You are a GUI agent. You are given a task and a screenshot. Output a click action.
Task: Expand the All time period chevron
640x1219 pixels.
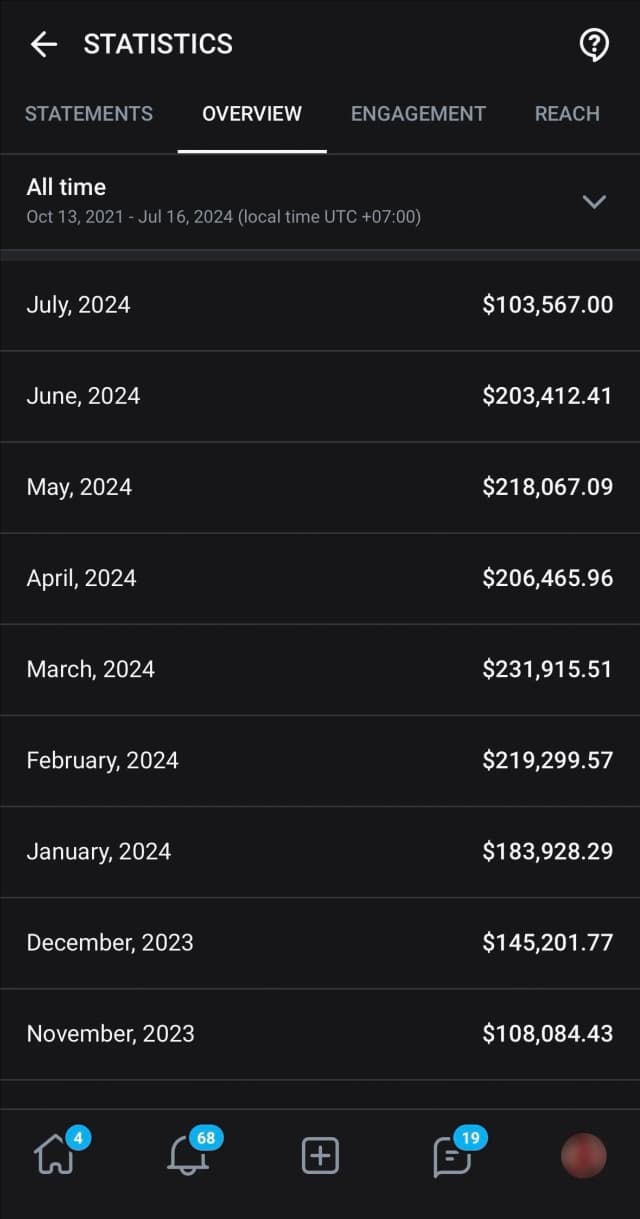pos(594,201)
